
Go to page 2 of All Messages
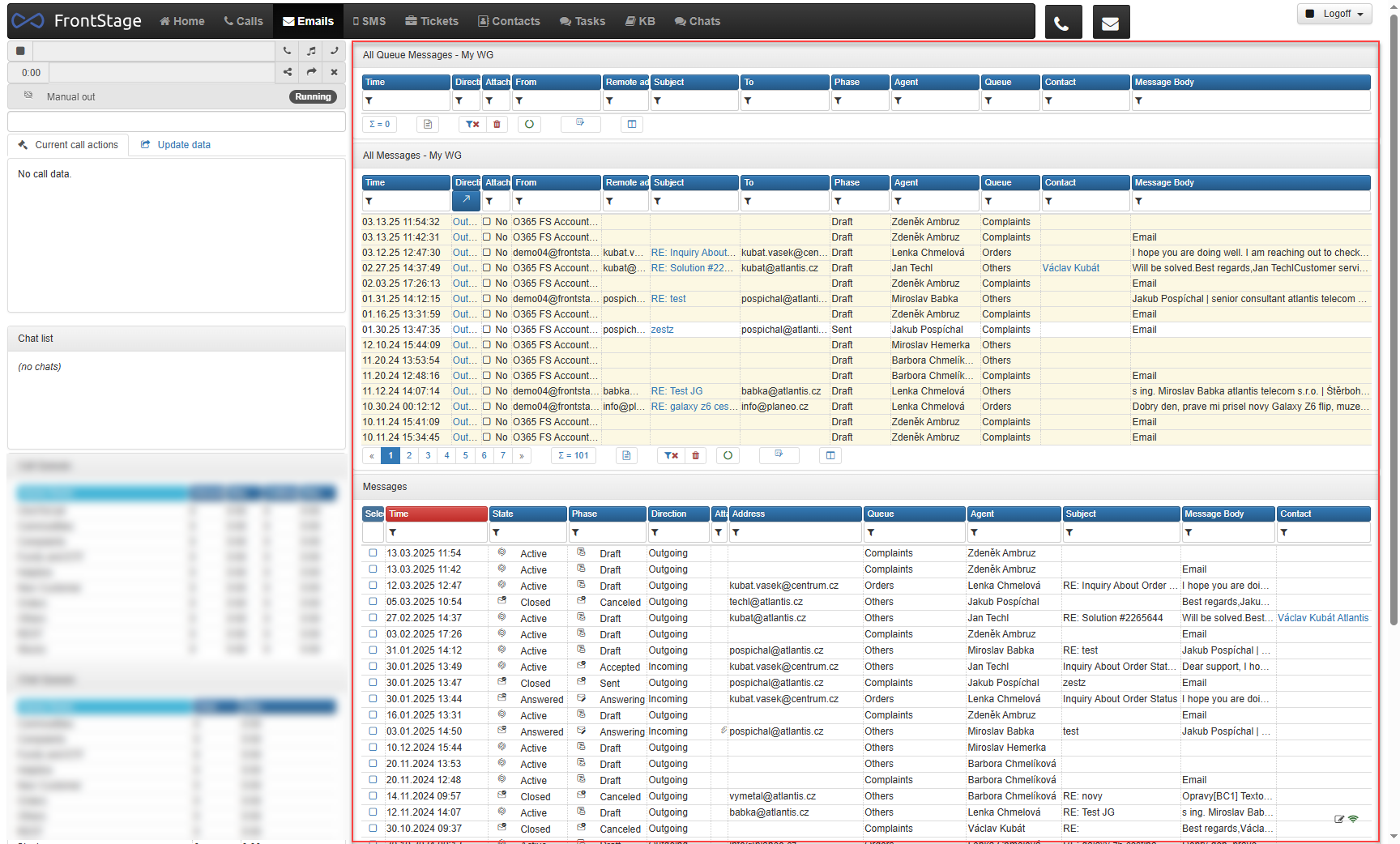coord(409,455)
